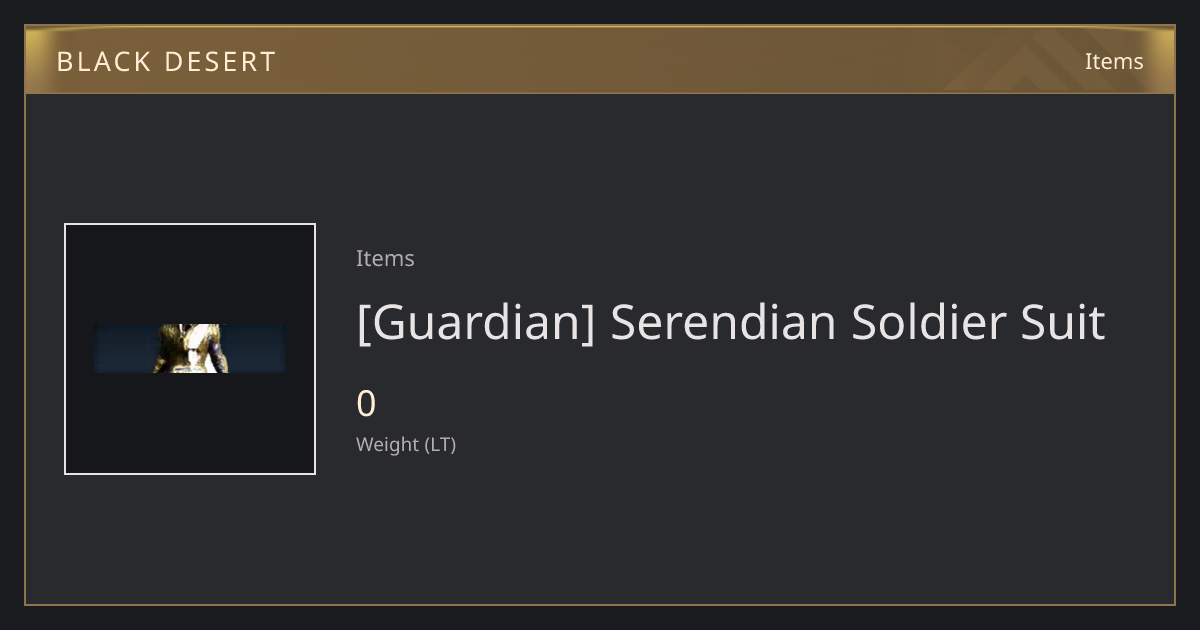Image resolution: width=1200 pixels, height=630 pixels.
Task: Open the Items link in the gold header
Action: pos(1114,61)
